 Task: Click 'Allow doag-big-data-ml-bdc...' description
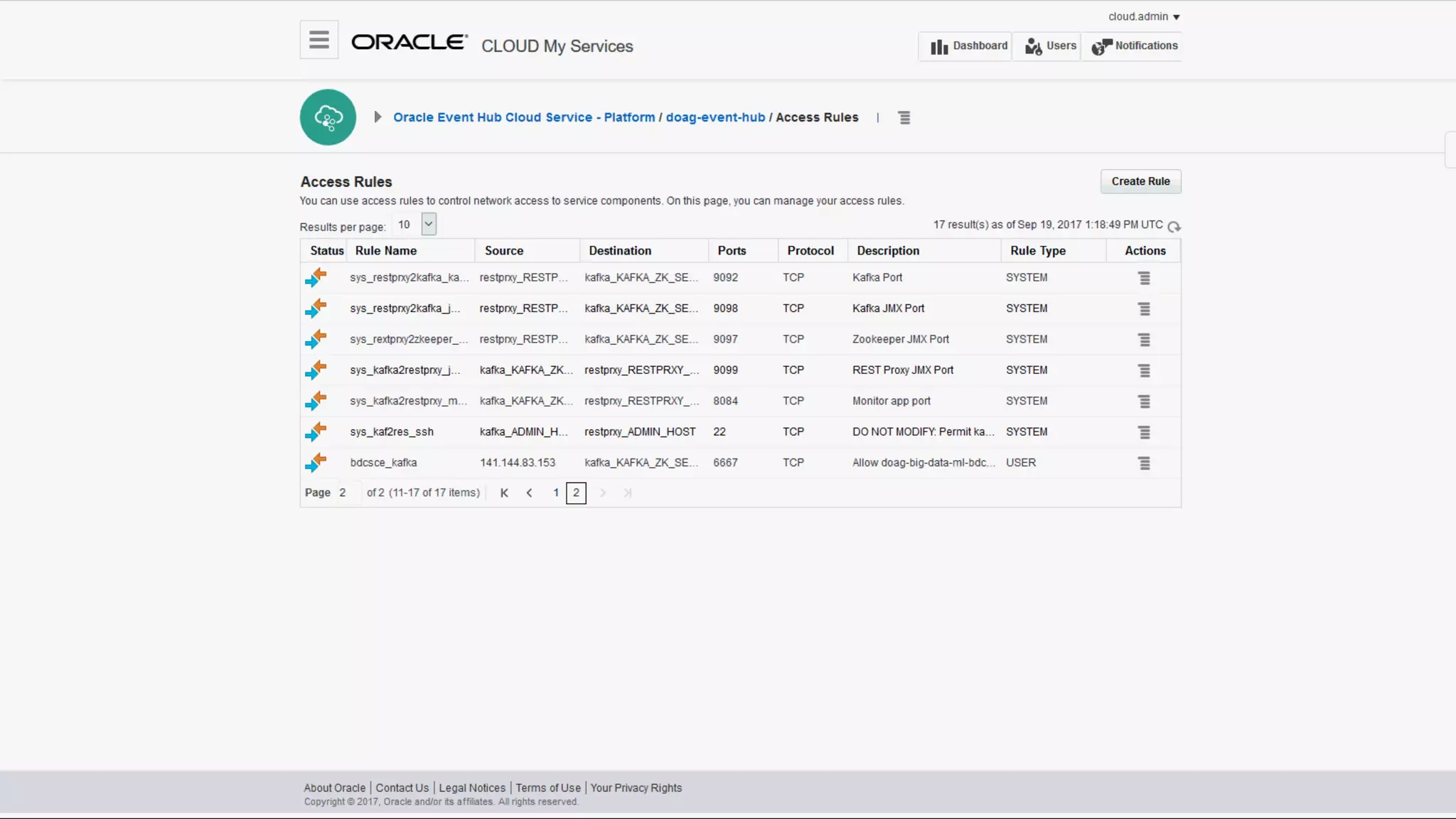coord(924,463)
